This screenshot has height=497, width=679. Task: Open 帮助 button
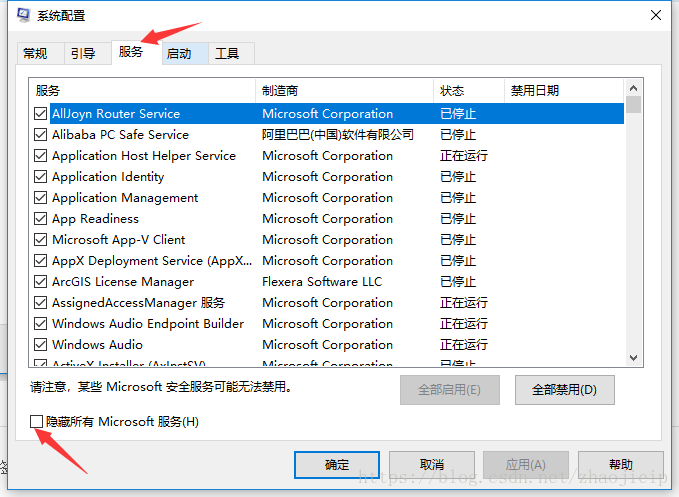pyautogui.click(x=621, y=465)
